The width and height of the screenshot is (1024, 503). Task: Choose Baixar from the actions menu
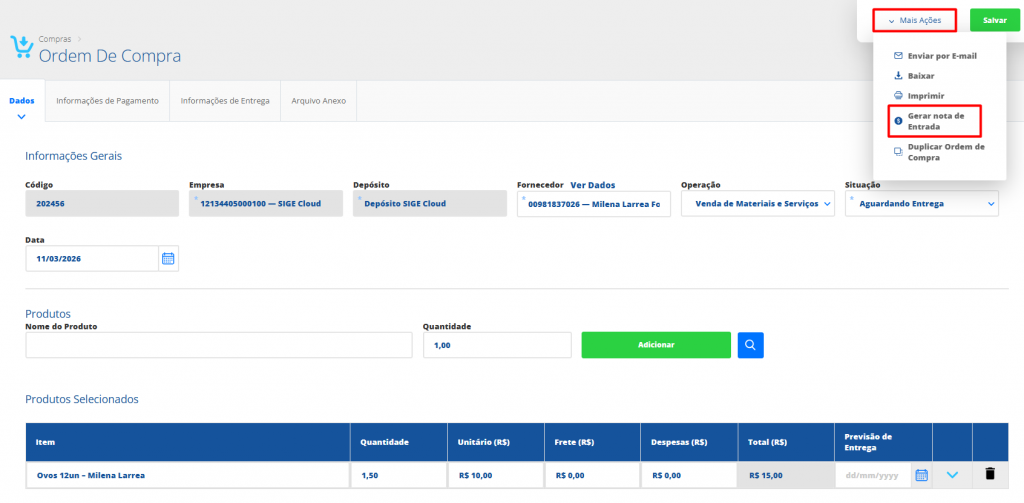point(921,76)
